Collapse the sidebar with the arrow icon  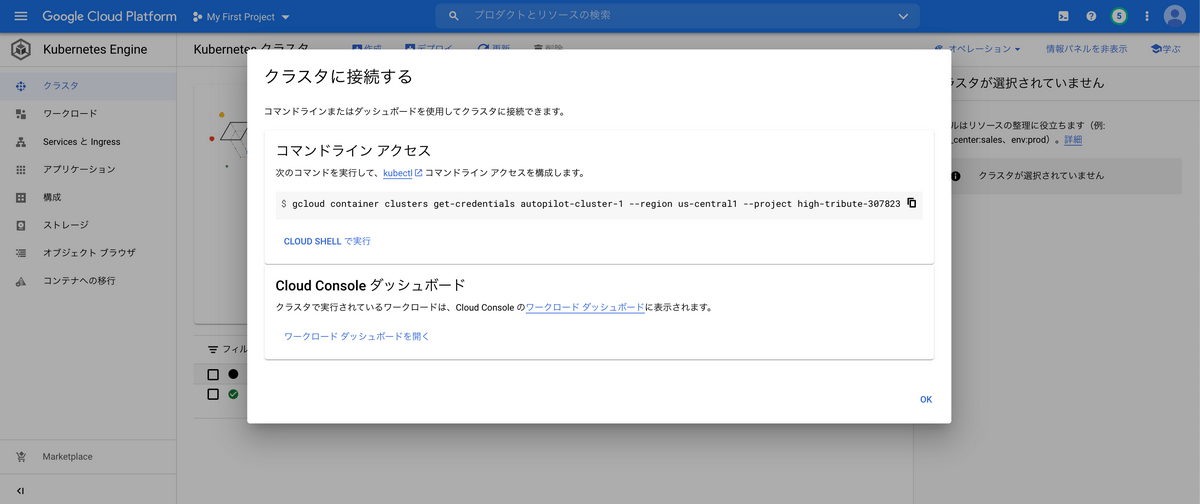(21, 491)
